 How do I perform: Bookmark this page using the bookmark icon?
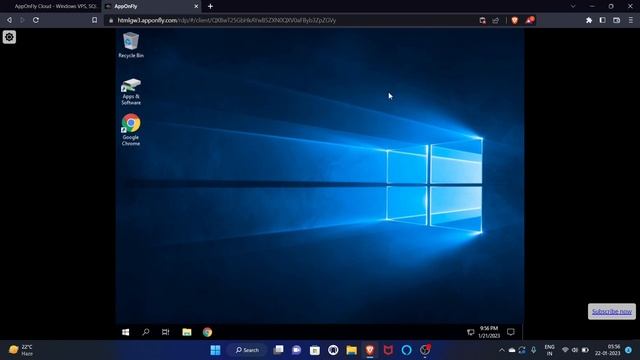coord(94,20)
